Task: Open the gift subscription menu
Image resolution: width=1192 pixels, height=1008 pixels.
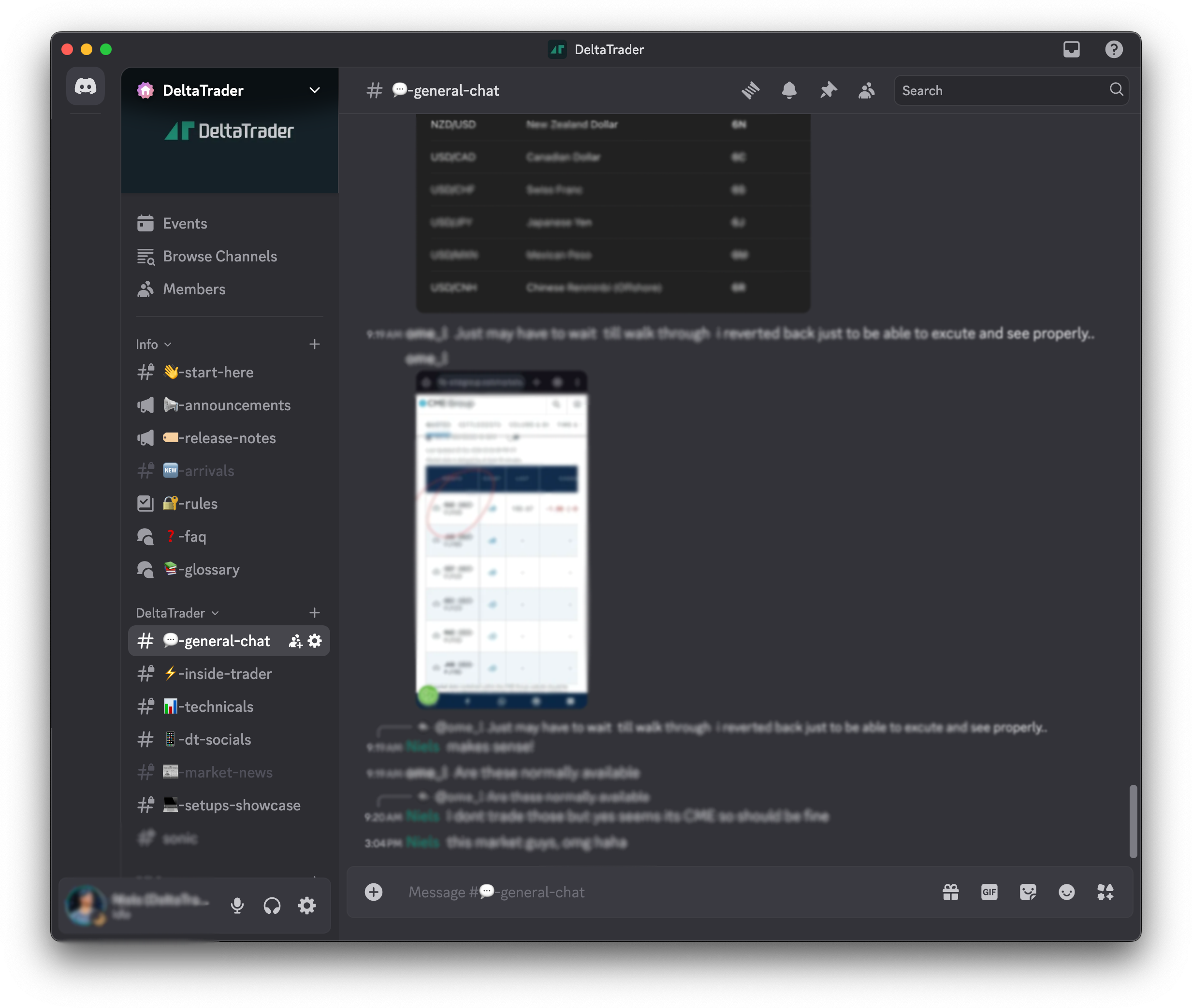Action: 950,892
